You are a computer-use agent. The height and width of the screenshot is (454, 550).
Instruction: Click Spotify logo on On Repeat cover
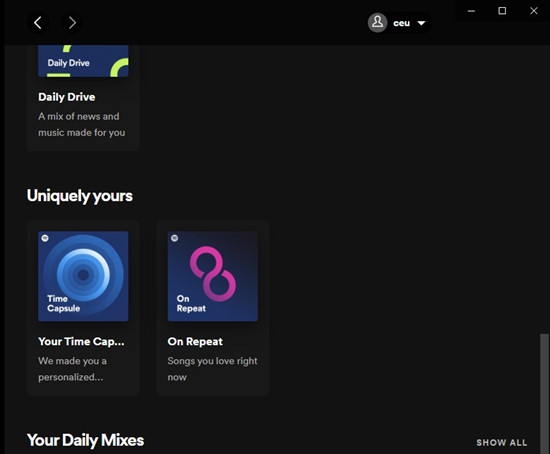(x=174, y=238)
